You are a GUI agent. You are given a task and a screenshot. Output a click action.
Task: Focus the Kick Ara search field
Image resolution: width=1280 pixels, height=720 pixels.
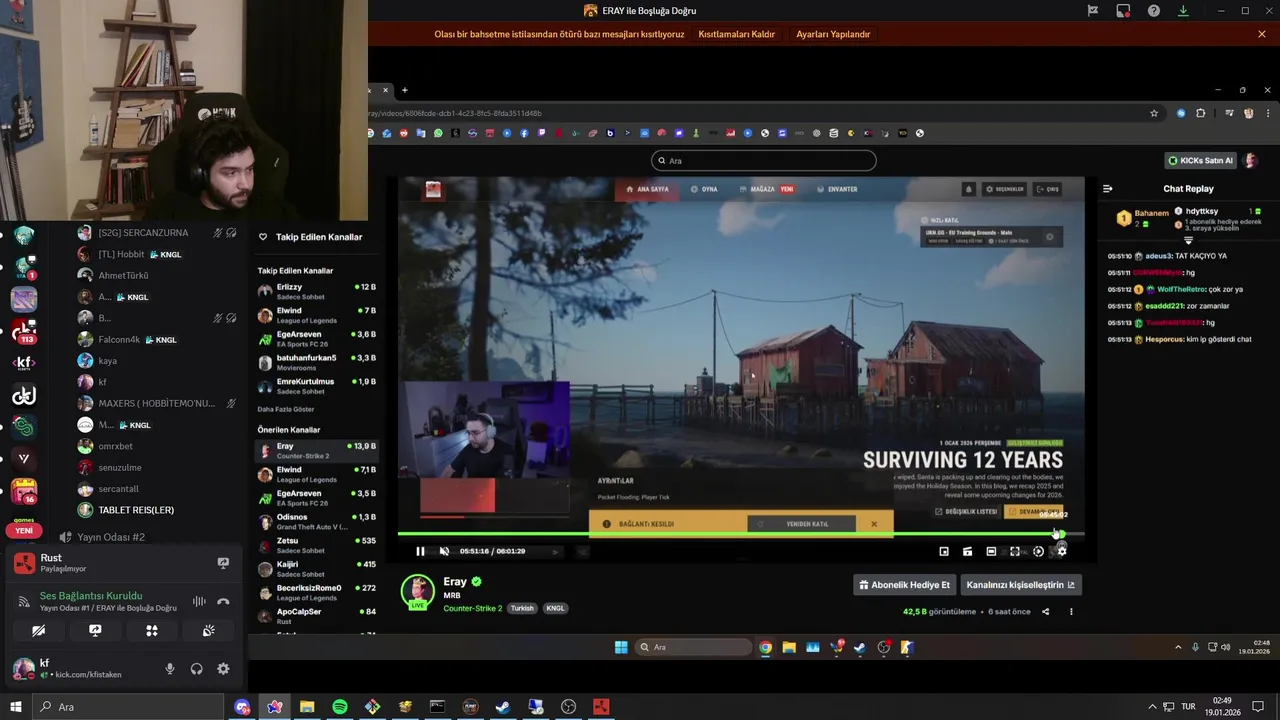point(764,160)
